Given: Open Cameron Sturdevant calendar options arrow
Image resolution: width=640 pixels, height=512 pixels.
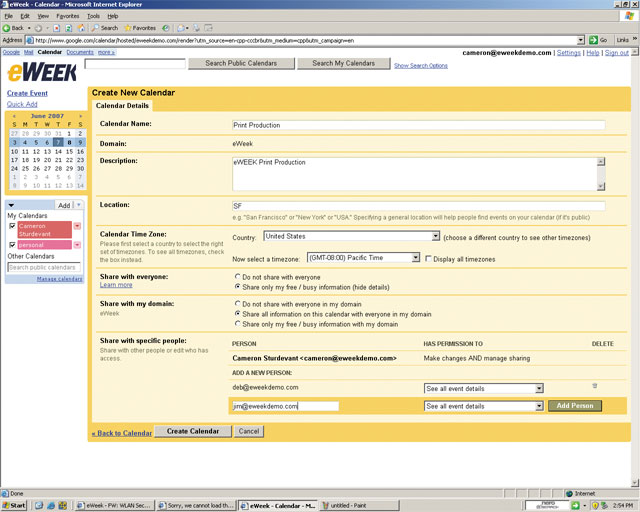Looking at the screenshot, I should pos(77,226).
